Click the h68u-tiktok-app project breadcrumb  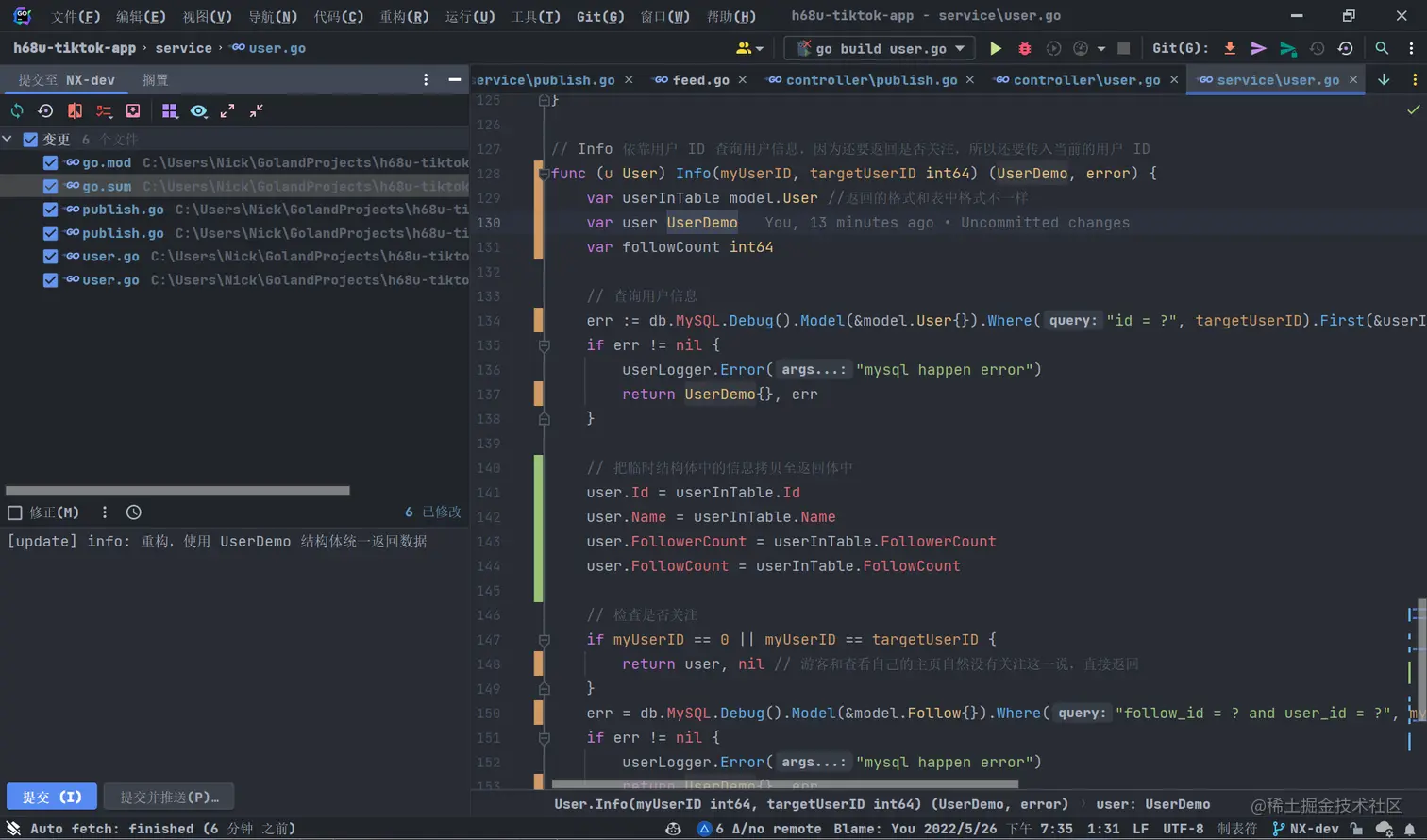(x=75, y=48)
